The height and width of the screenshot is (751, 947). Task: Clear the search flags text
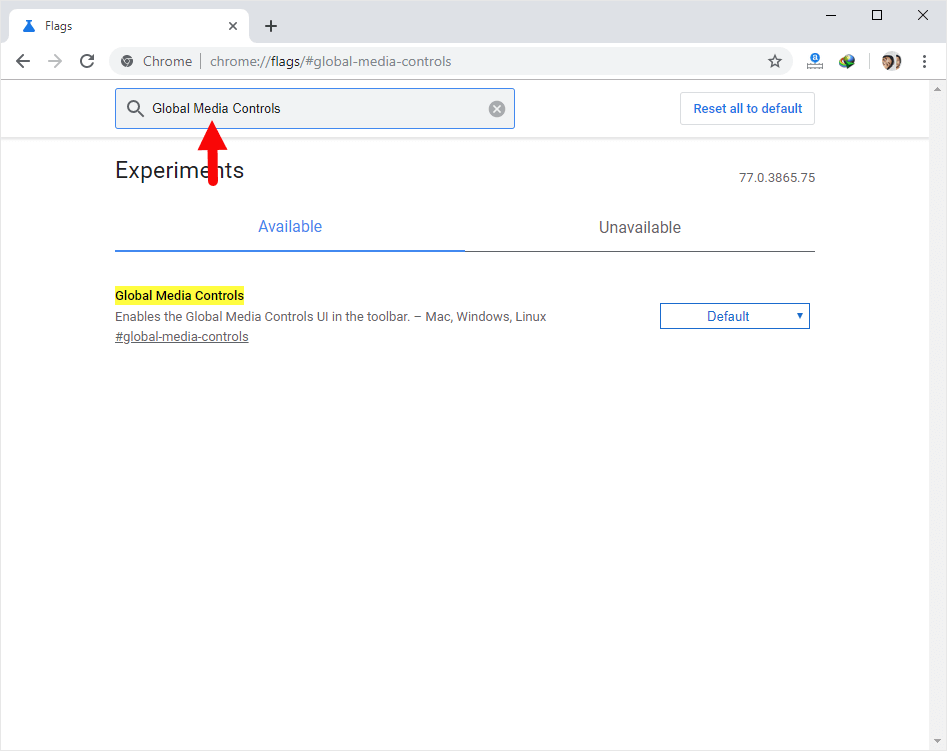click(497, 109)
